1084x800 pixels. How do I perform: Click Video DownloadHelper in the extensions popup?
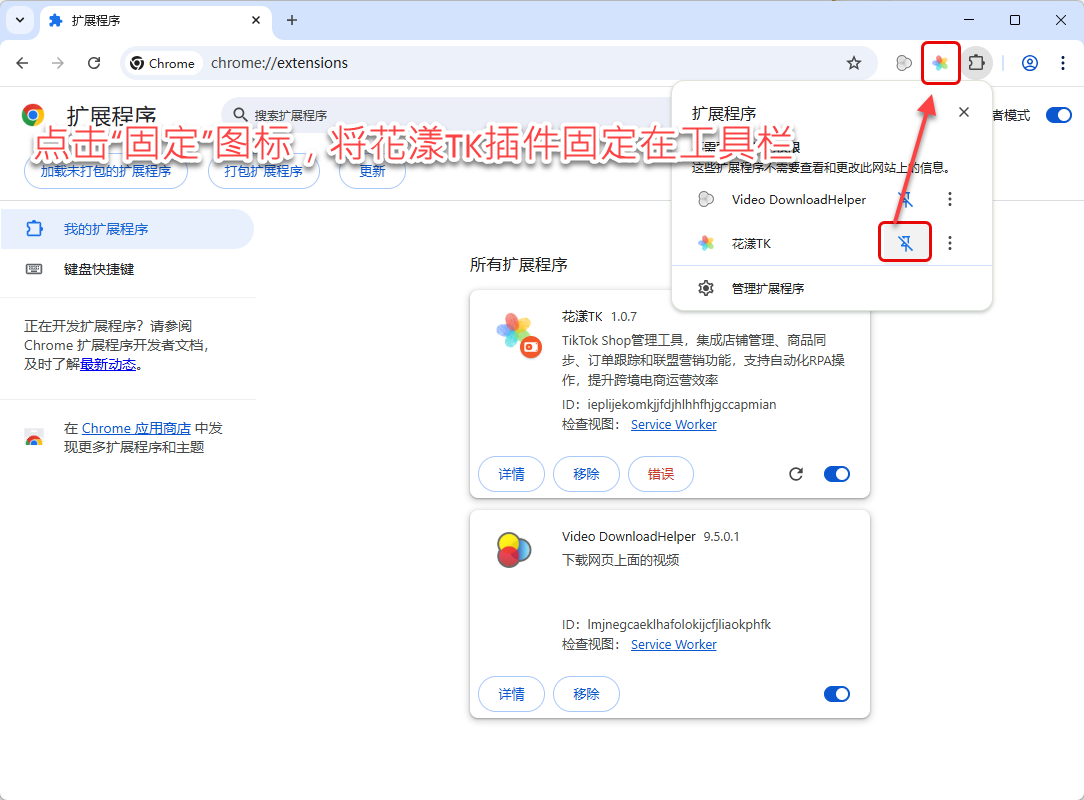[798, 200]
